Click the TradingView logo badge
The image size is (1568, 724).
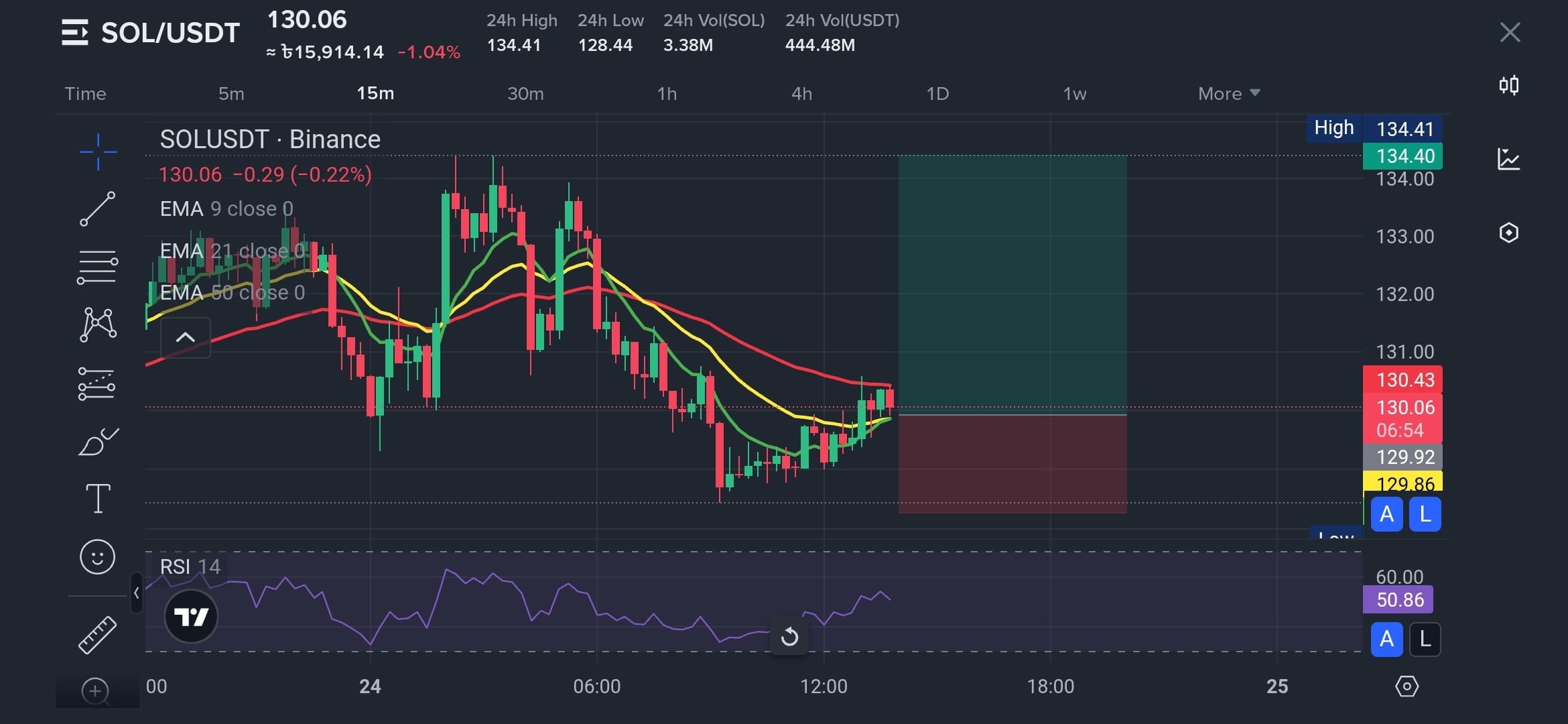191,617
